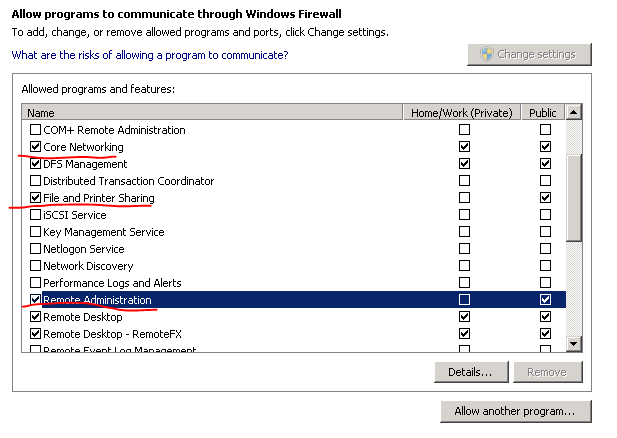Image resolution: width=617 pixels, height=438 pixels.
Task: Uncheck the DFS Management name checkbox
Action: 35,163
